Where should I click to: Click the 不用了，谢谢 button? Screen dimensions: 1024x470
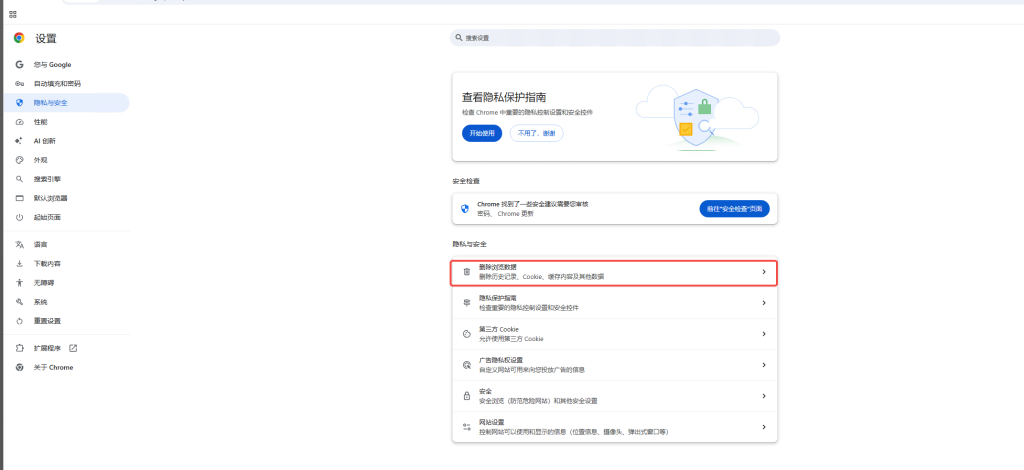[x=536, y=133]
